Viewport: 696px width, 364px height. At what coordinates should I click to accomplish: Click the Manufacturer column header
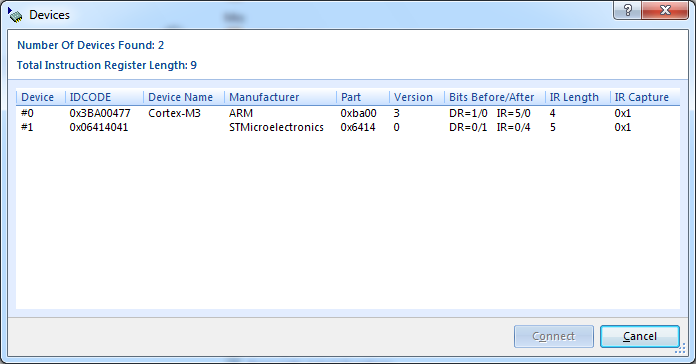click(280, 97)
